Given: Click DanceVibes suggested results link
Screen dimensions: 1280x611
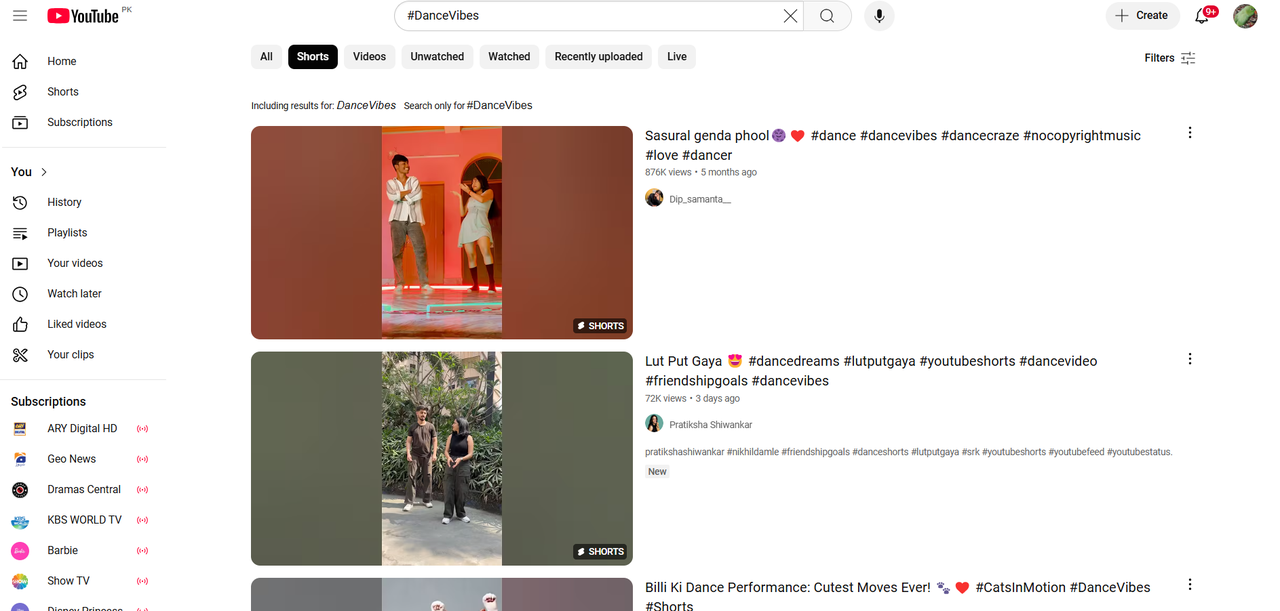Looking at the screenshot, I should 366,105.
